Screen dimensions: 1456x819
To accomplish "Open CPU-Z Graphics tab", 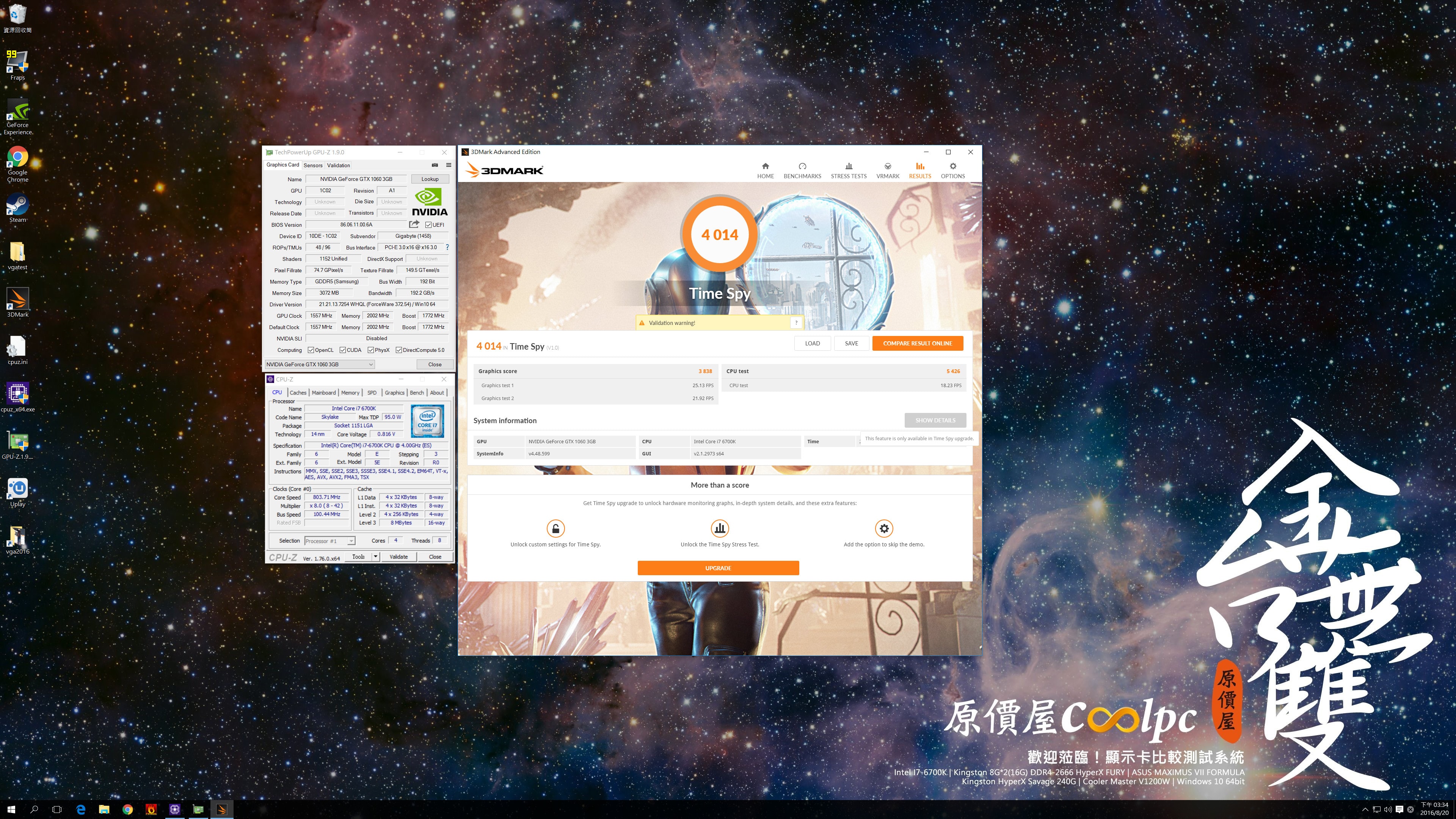I will (x=394, y=393).
